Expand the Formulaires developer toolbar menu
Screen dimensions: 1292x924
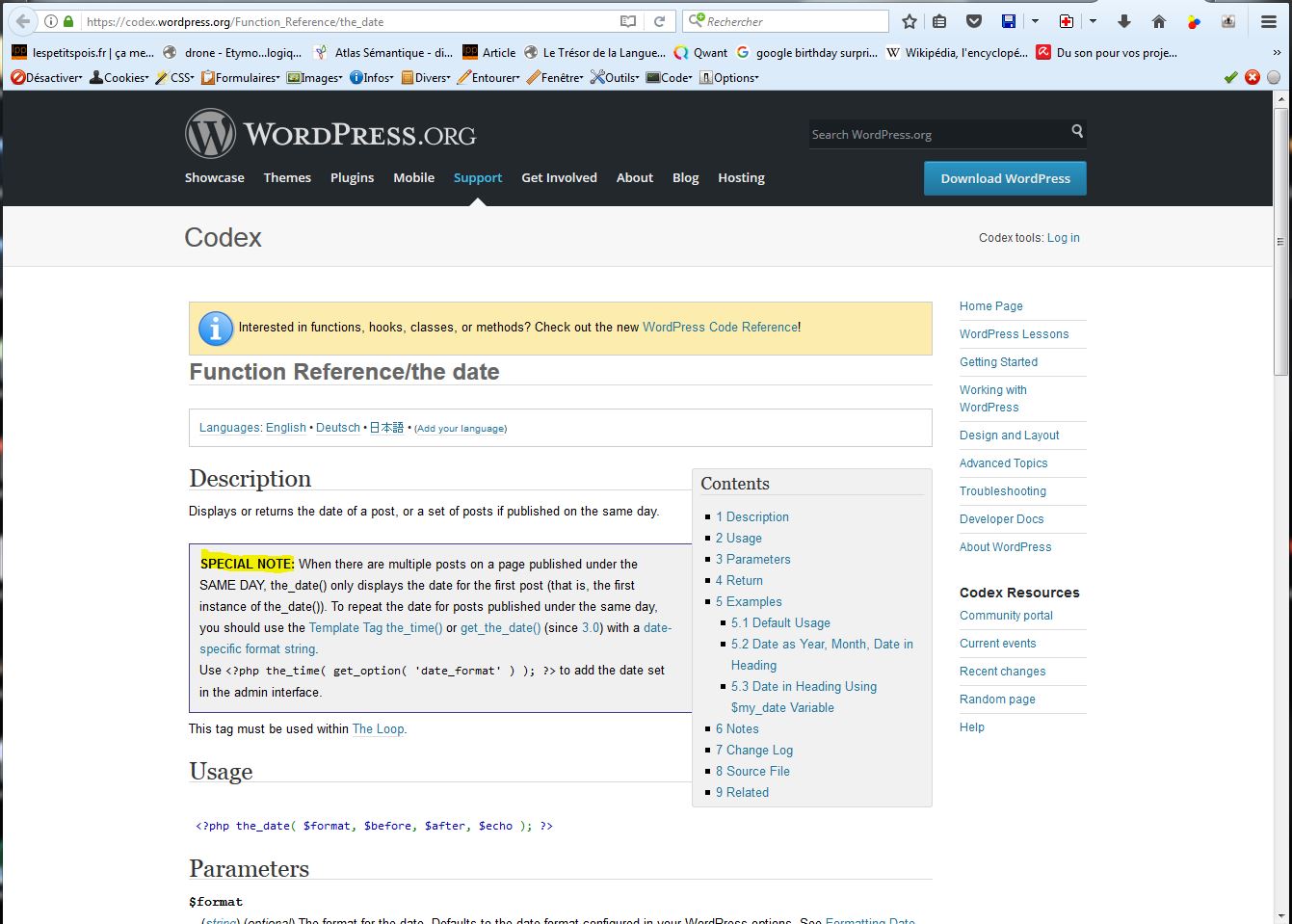click(241, 78)
